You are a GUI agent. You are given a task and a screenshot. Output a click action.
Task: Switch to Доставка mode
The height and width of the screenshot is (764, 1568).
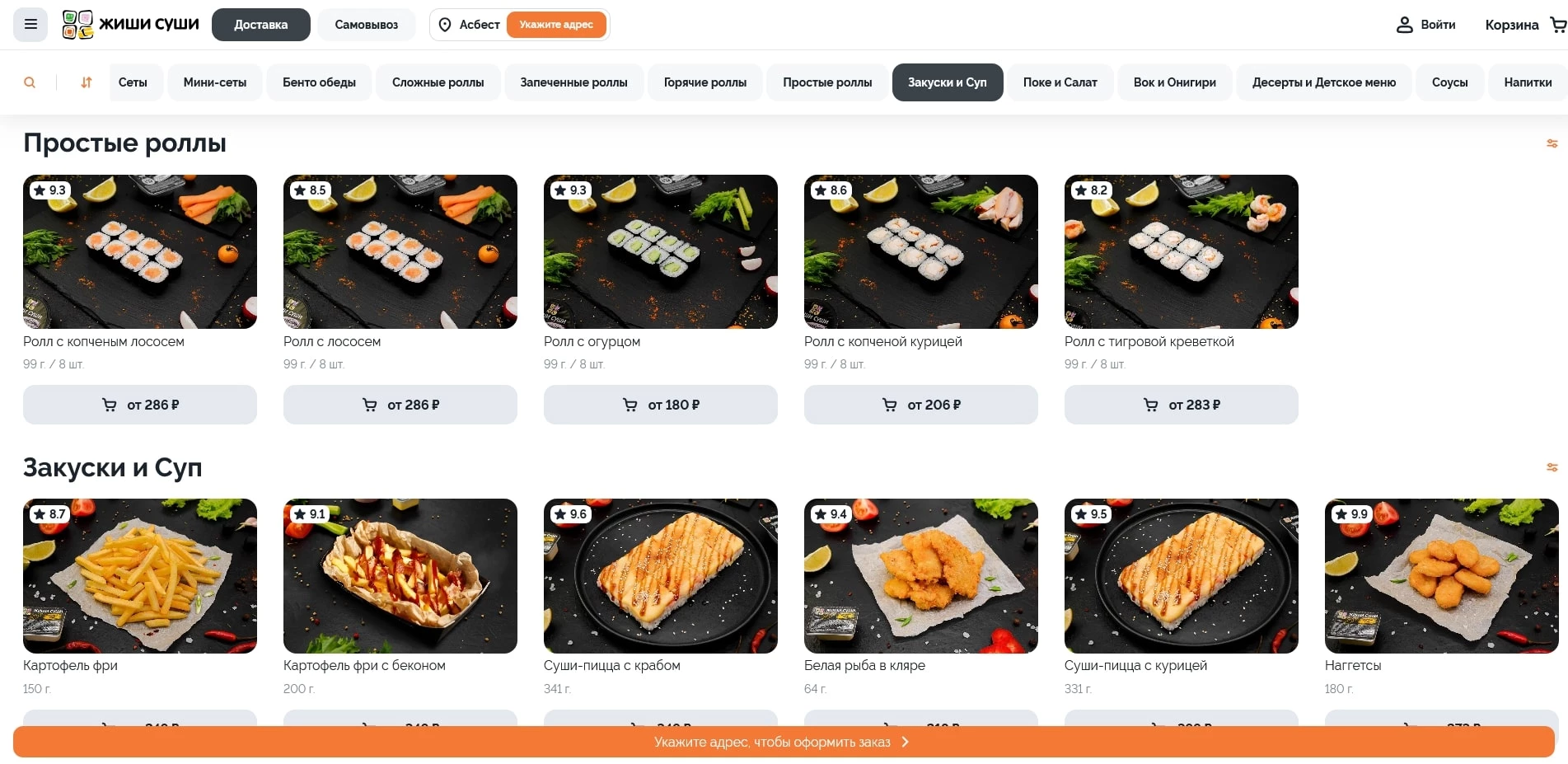[x=261, y=25]
